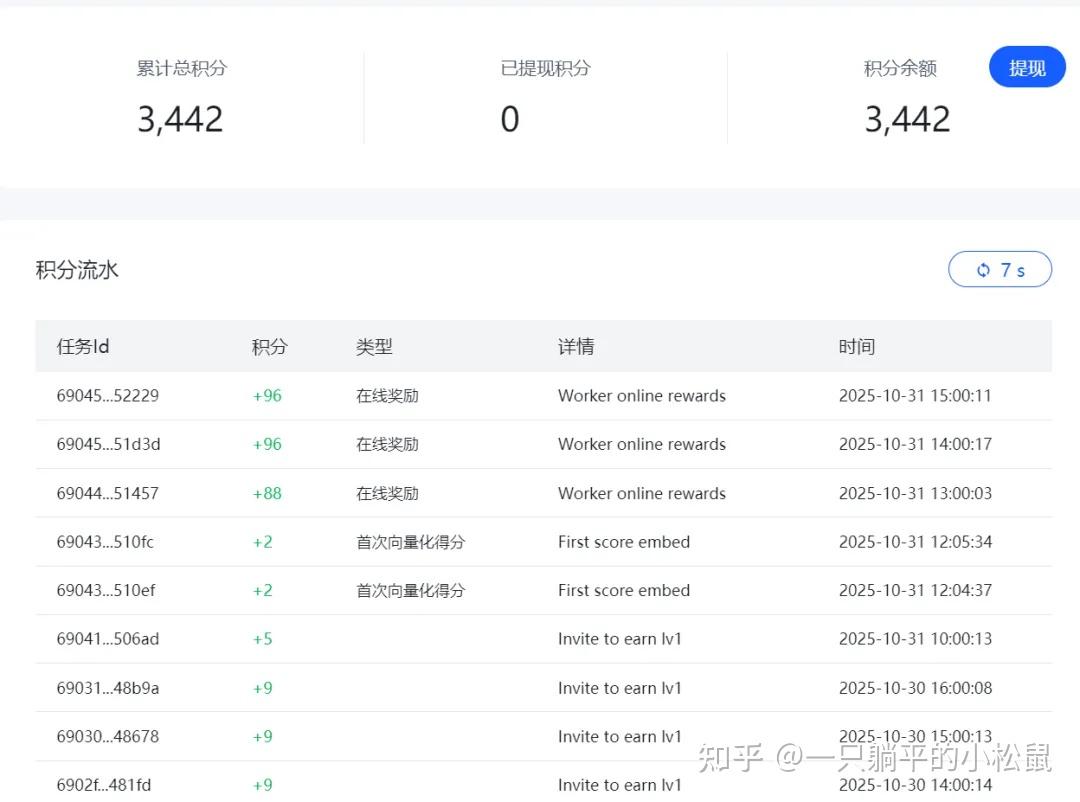This screenshot has height=802, width=1080.
Task: Click the +88 points entry
Action: pyautogui.click(x=267, y=493)
